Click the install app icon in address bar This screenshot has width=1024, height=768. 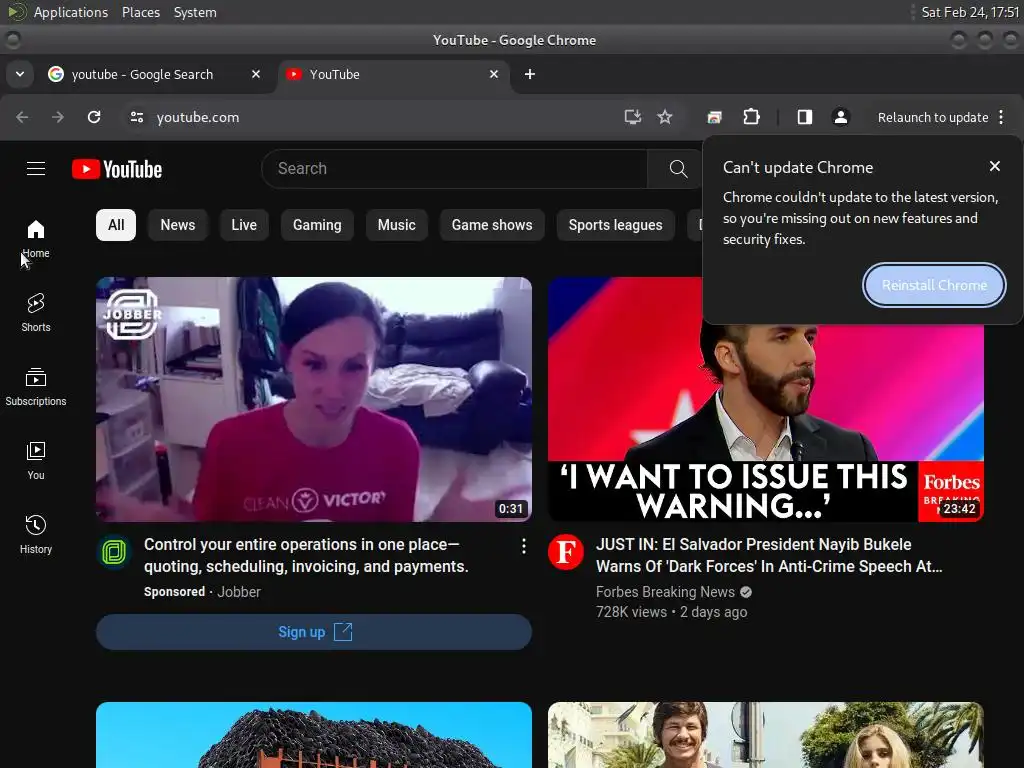[632, 117]
